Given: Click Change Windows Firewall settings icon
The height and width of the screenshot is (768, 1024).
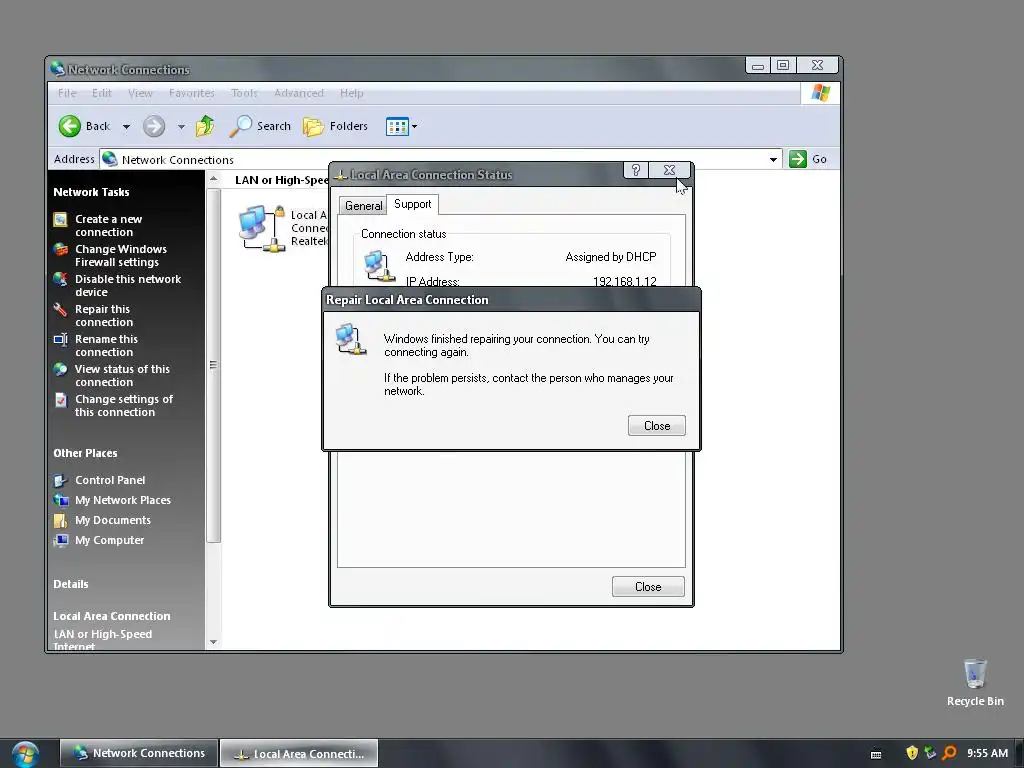Looking at the screenshot, I should 61,249.
